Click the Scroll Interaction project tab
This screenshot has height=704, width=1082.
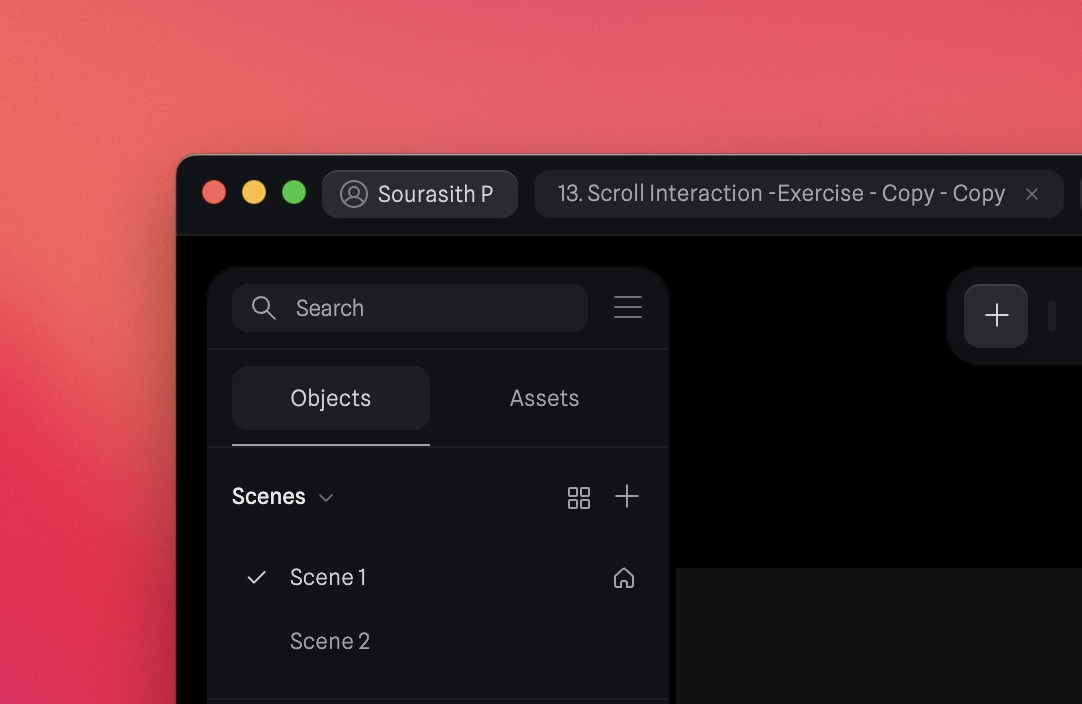click(x=780, y=193)
